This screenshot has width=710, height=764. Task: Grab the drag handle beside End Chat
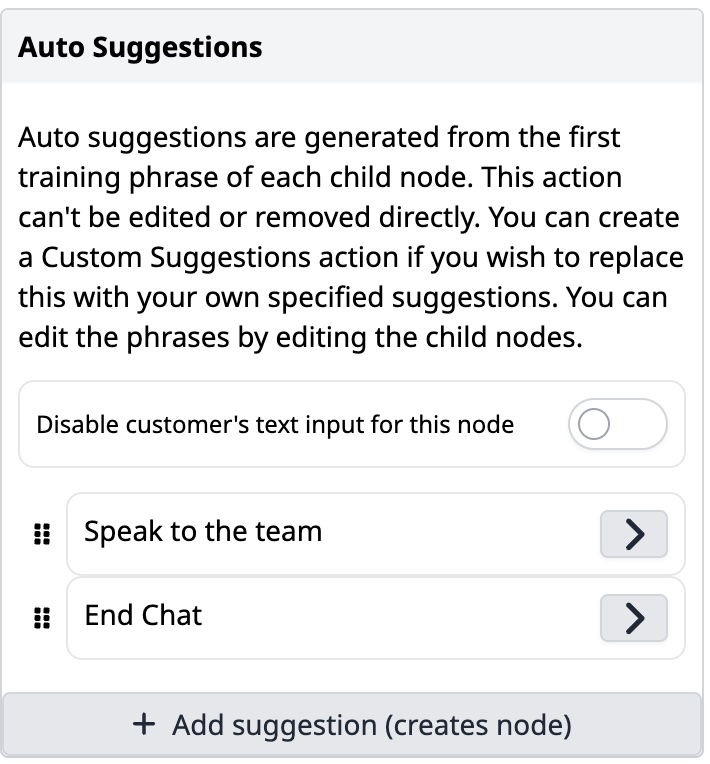(x=42, y=620)
